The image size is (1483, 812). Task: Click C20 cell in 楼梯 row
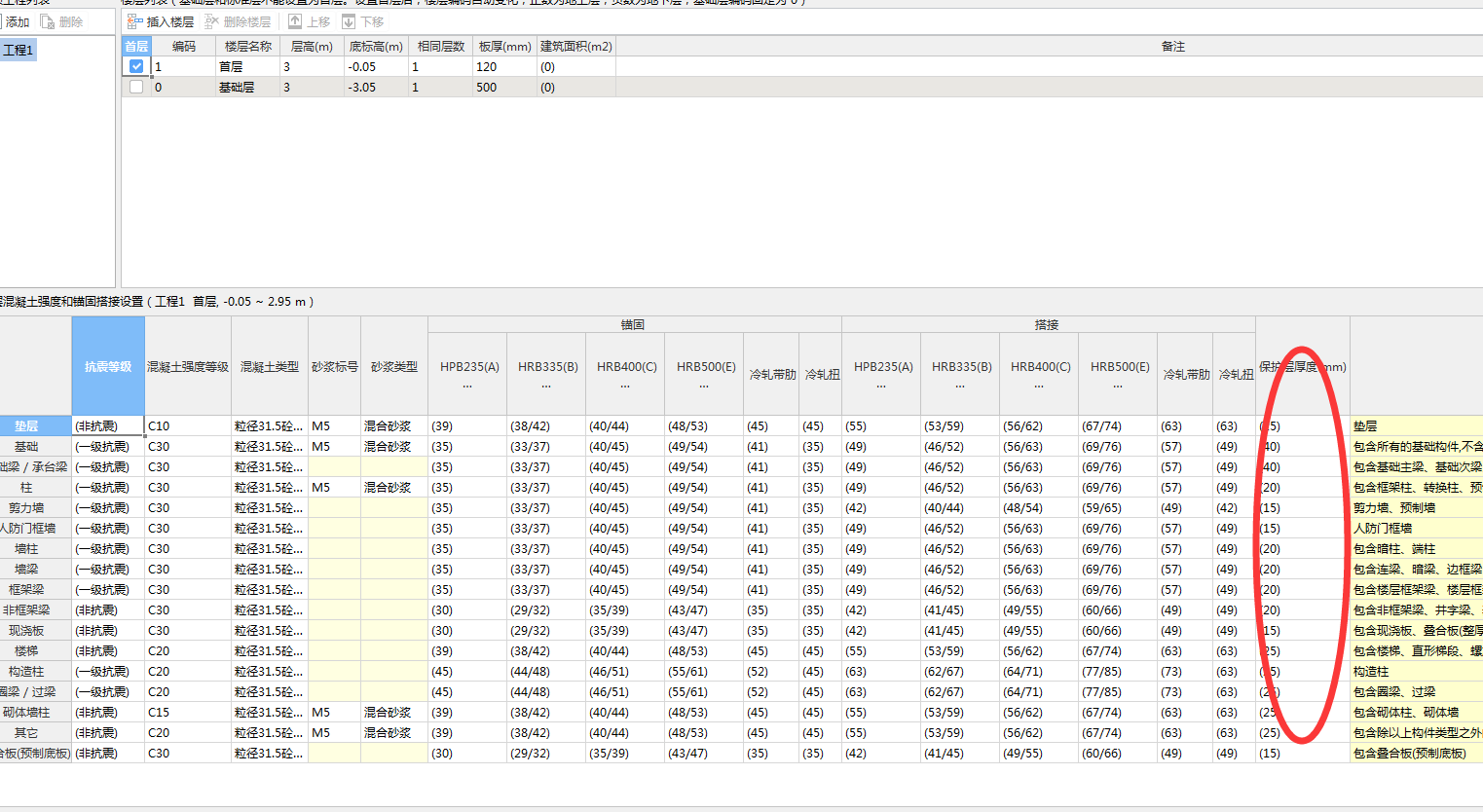(x=188, y=650)
